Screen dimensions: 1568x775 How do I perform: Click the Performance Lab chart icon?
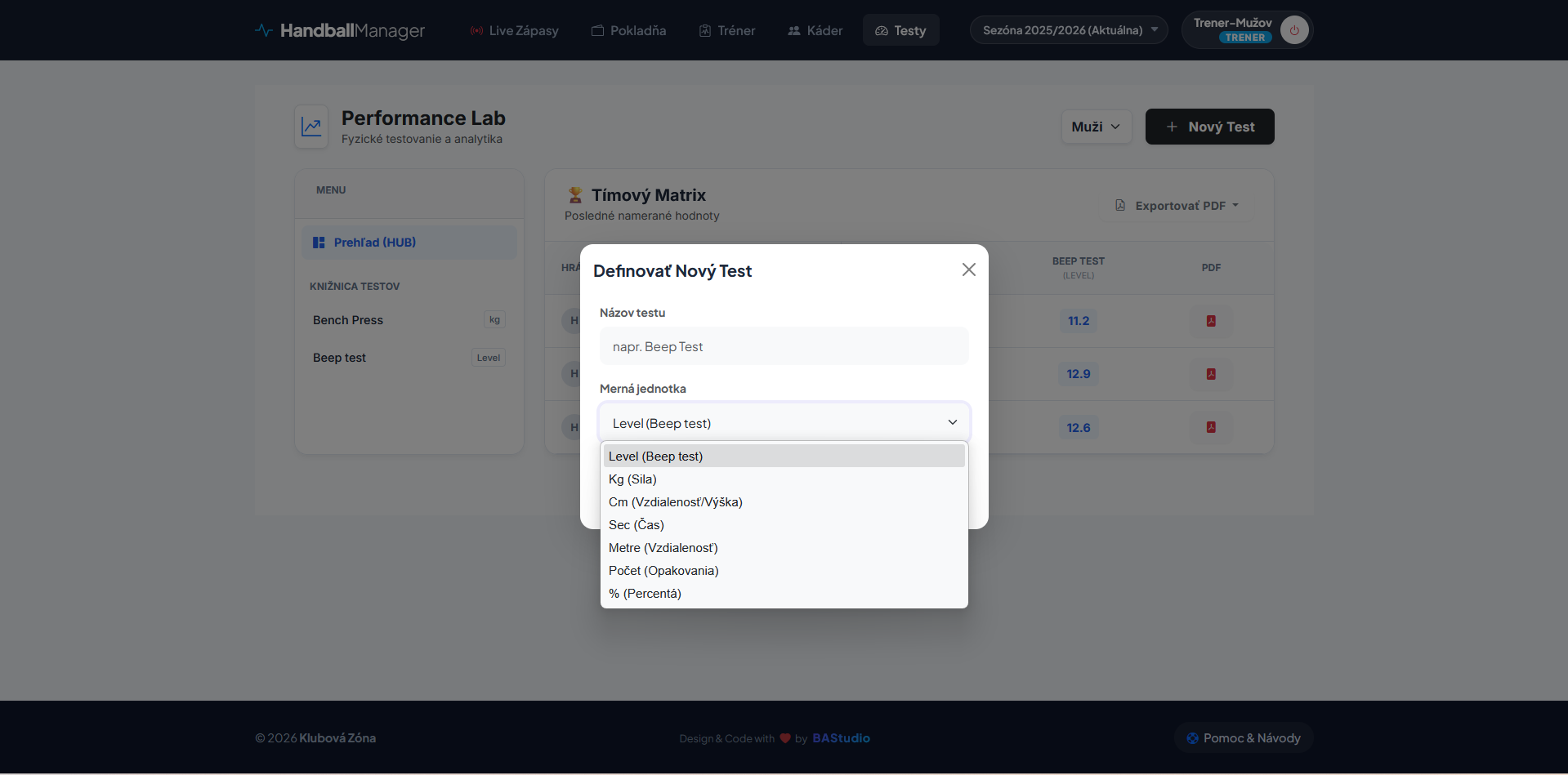pos(311,127)
